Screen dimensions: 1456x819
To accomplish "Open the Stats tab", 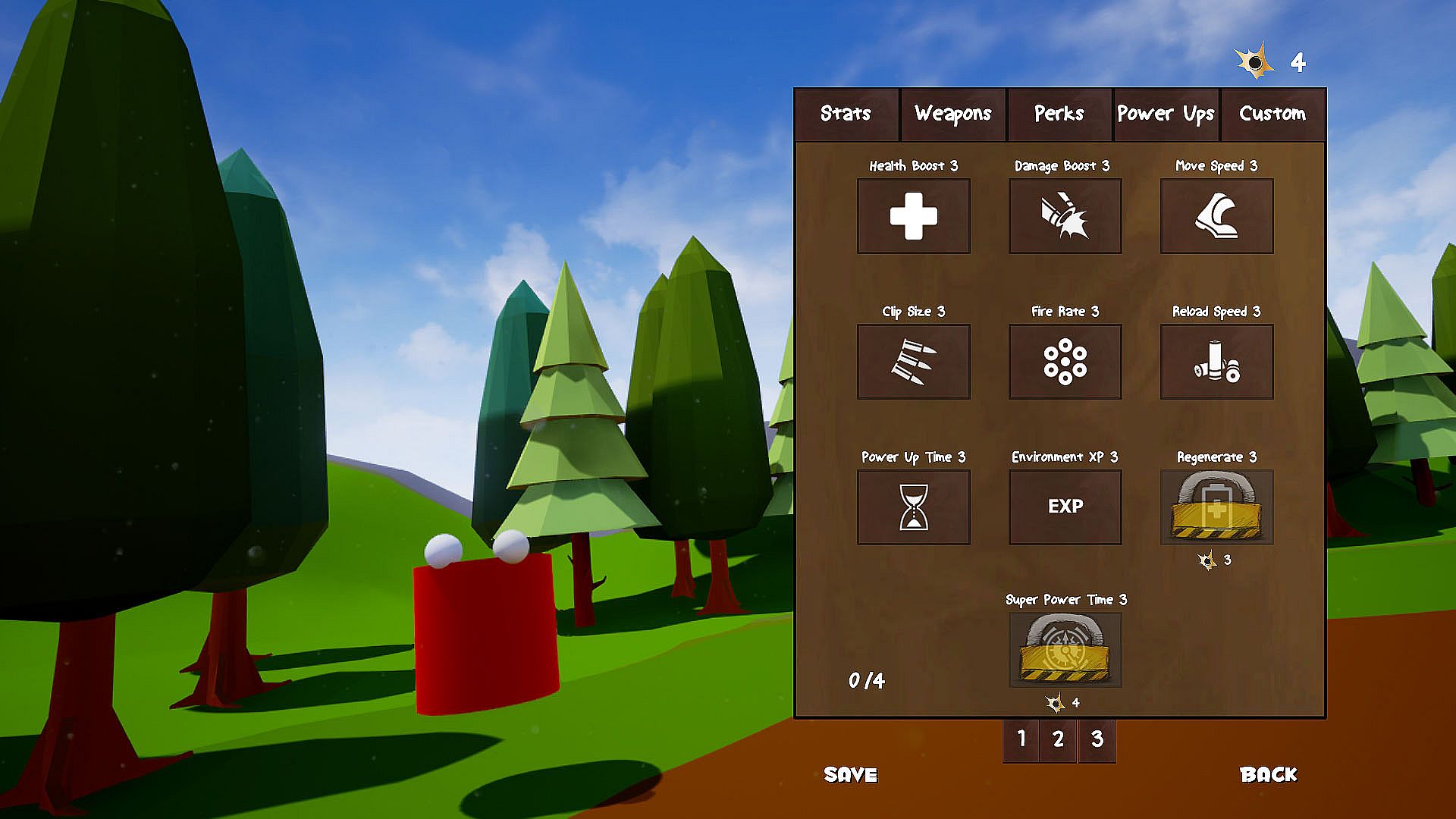I will click(x=846, y=114).
